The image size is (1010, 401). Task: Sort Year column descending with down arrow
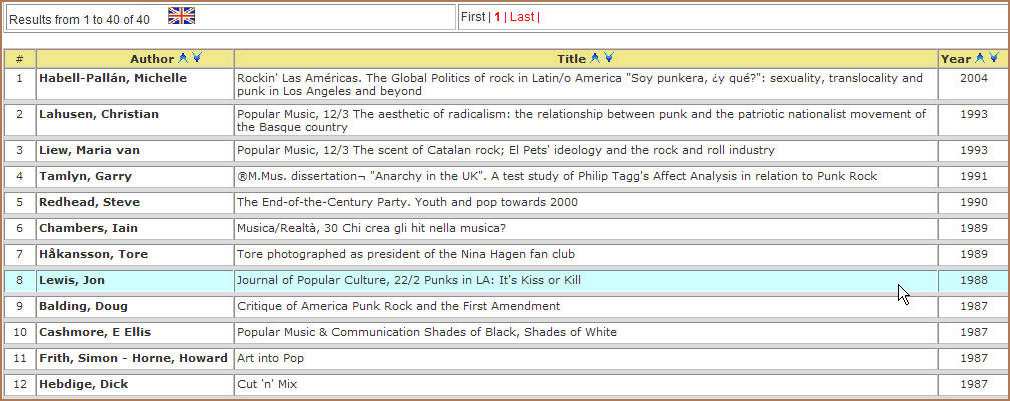click(993, 59)
